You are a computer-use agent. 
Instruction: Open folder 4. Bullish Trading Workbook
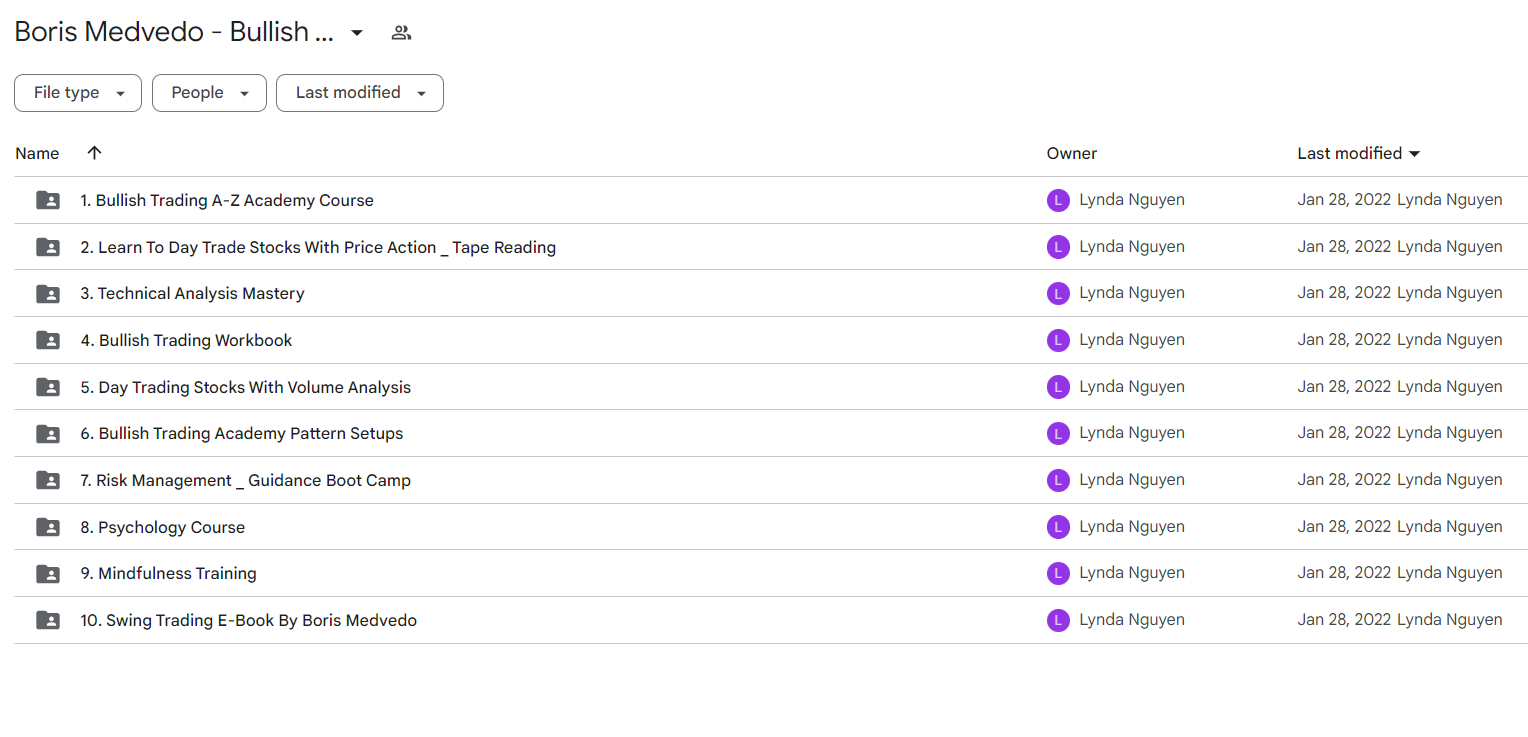click(x=186, y=340)
